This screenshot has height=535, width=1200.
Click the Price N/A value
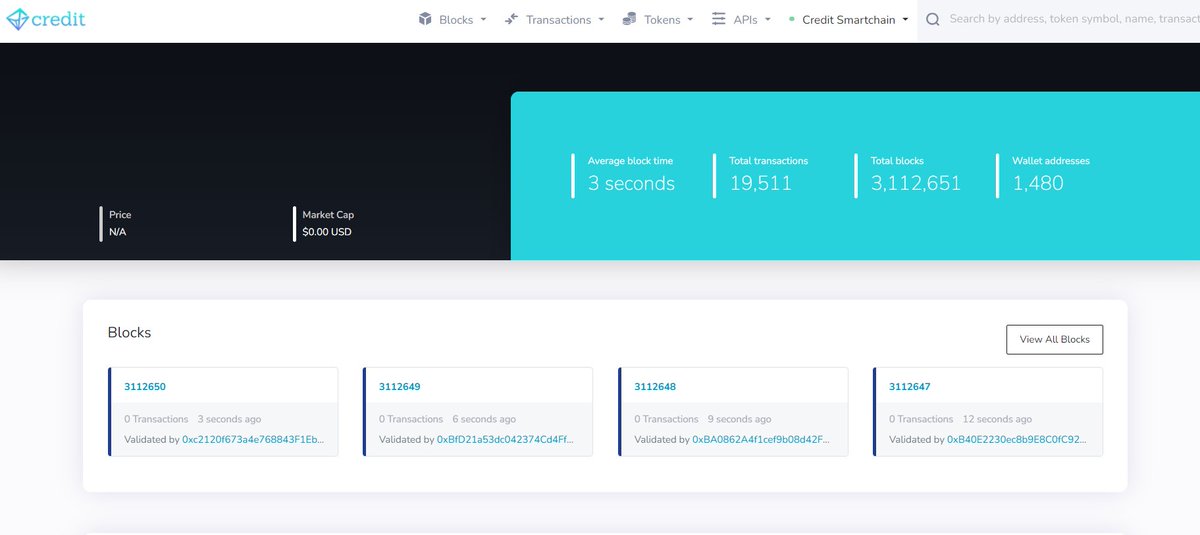(118, 232)
